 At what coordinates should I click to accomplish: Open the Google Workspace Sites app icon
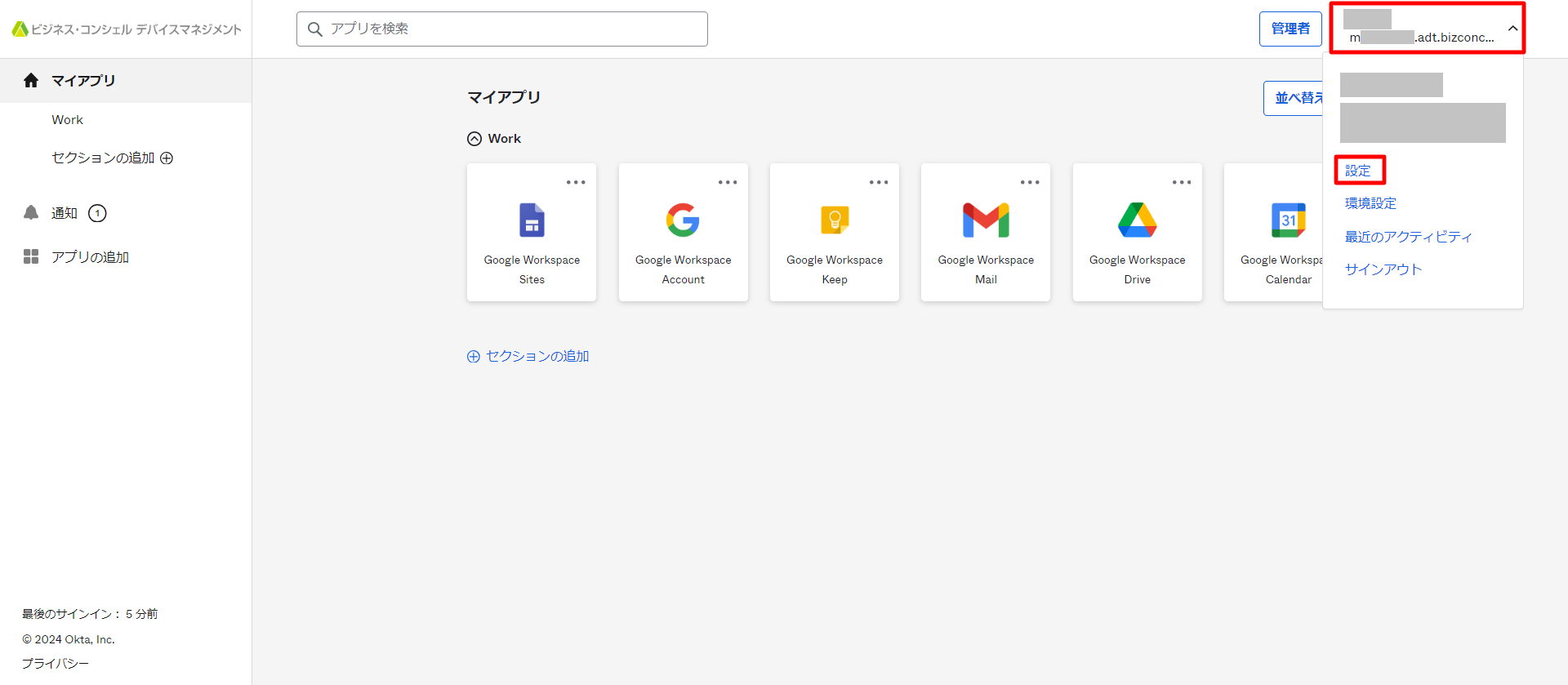[x=532, y=220]
